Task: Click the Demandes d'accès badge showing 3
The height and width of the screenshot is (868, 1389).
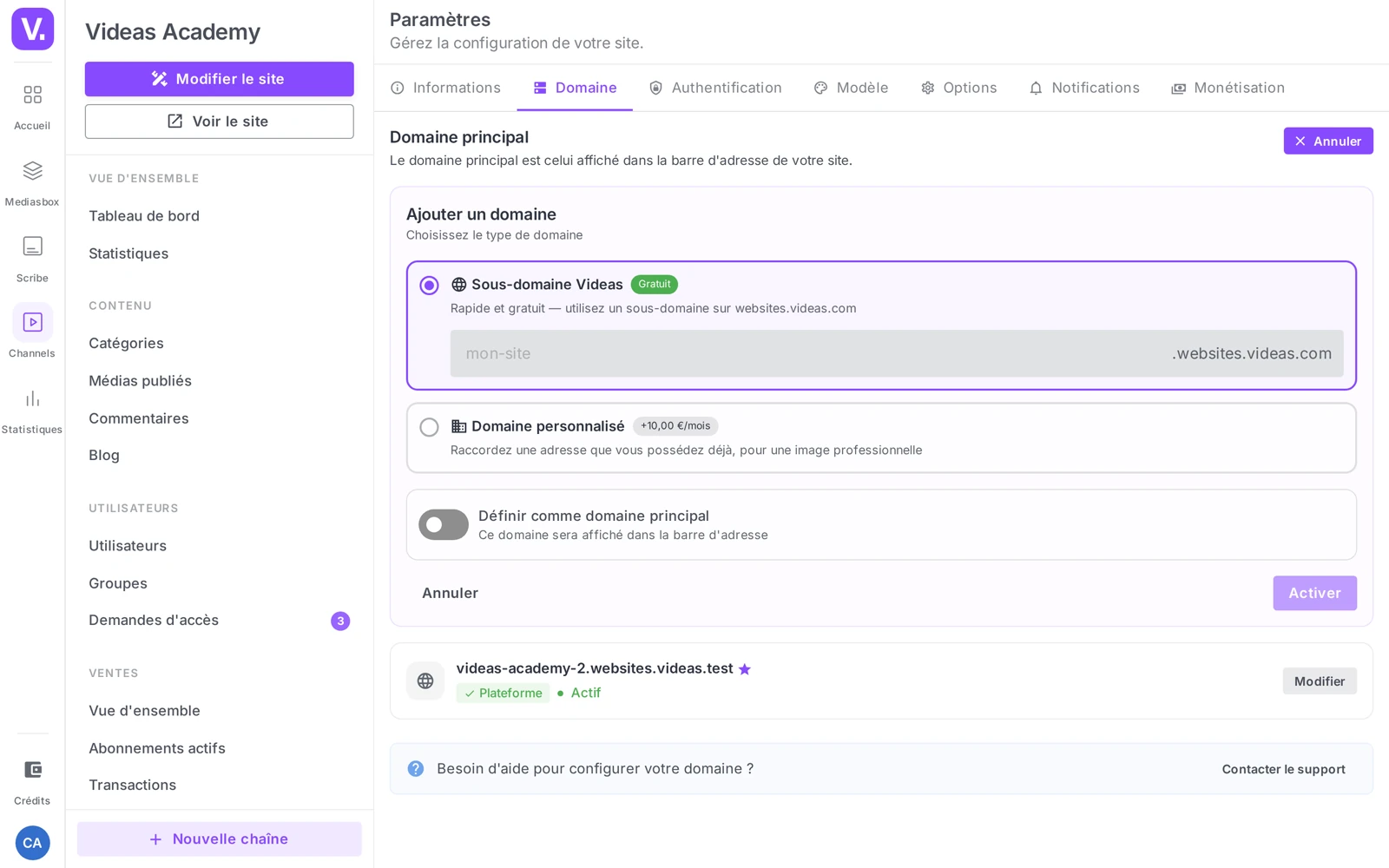Action: click(340, 621)
